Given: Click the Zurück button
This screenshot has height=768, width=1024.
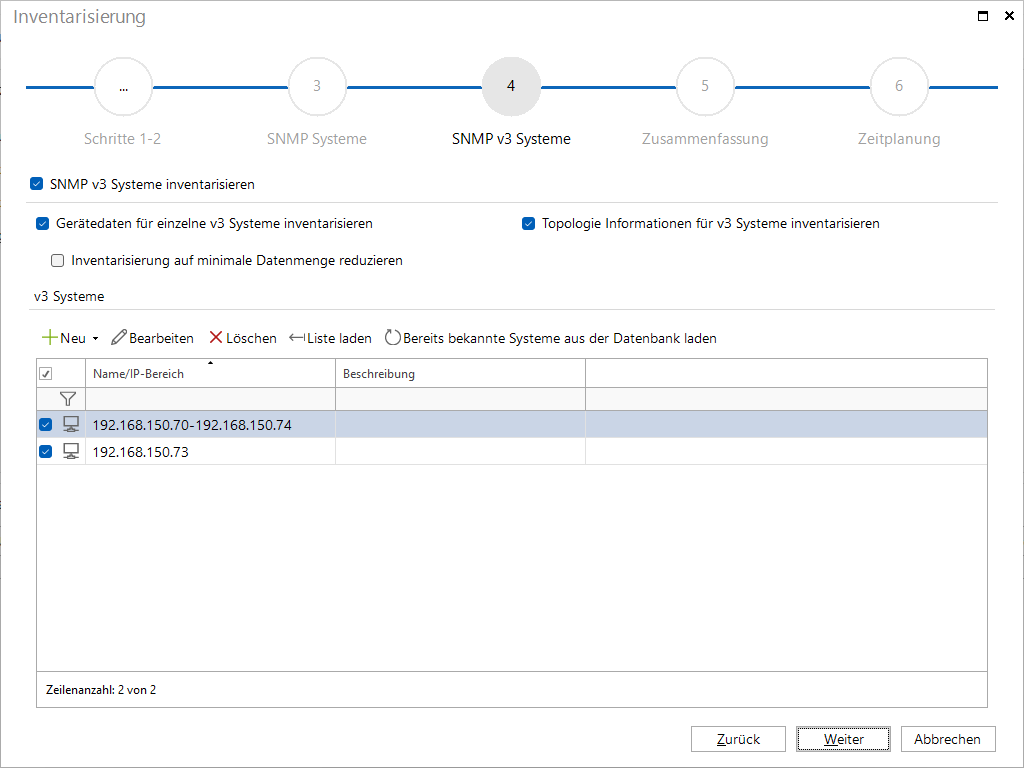Looking at the screenshot, I should tap(738, 739).
